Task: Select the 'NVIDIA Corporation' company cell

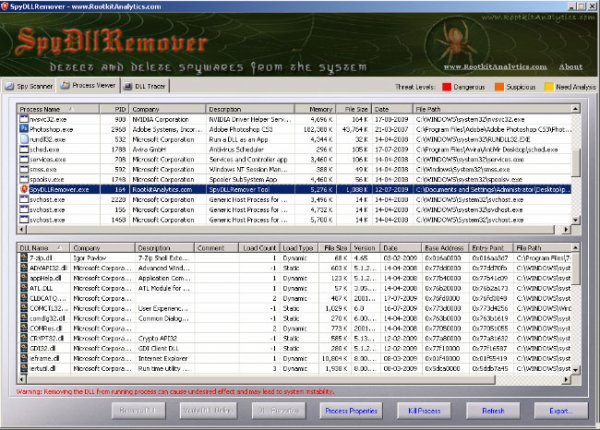Action: point(167,119)
